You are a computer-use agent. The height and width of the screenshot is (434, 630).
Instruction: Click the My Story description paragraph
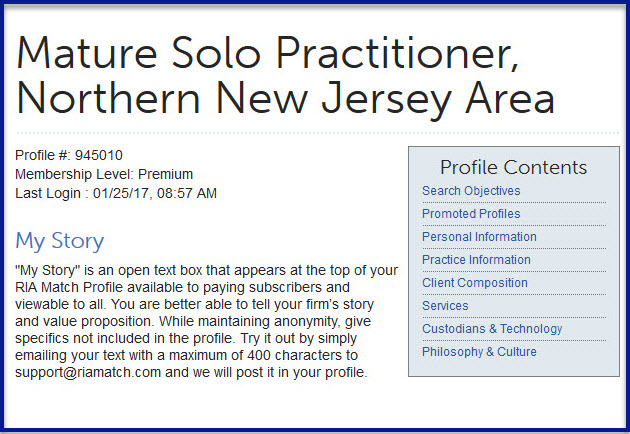point(207,321)
